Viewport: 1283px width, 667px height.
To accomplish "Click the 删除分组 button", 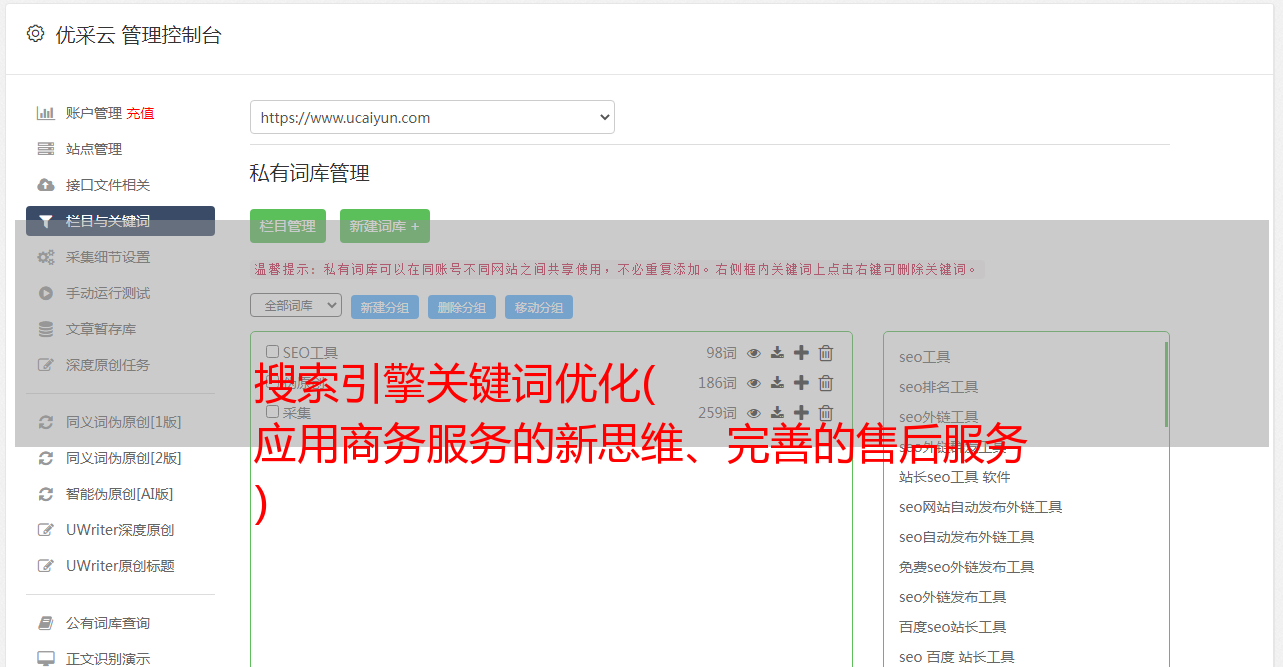I will pyautogui.click(x=462, y=307).
